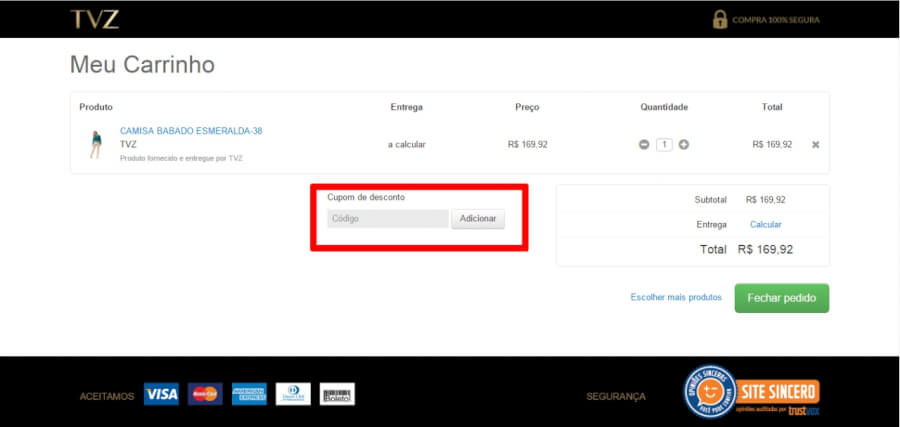This screenshot has width=900, height=427.
Task: Click the Boleto payment icon
Action: pyautogui.click(x=337, y=395)
